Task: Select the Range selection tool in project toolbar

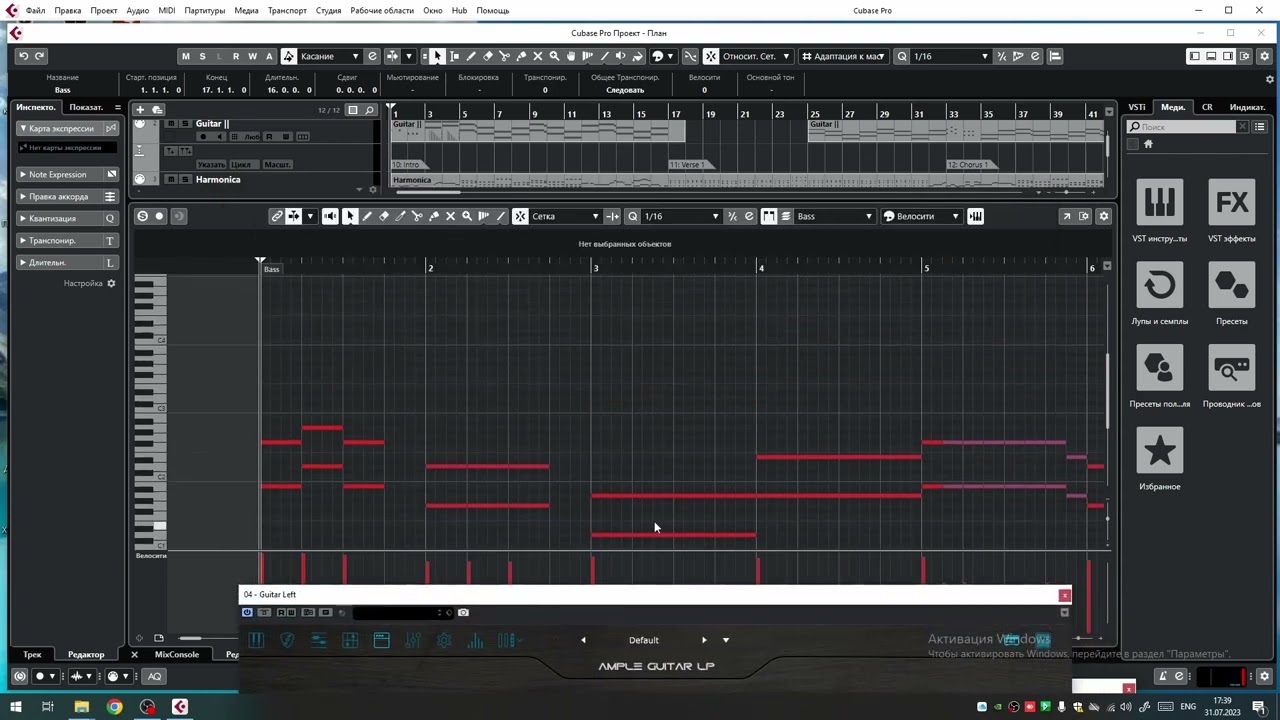Action: click(x=454, y=56)
